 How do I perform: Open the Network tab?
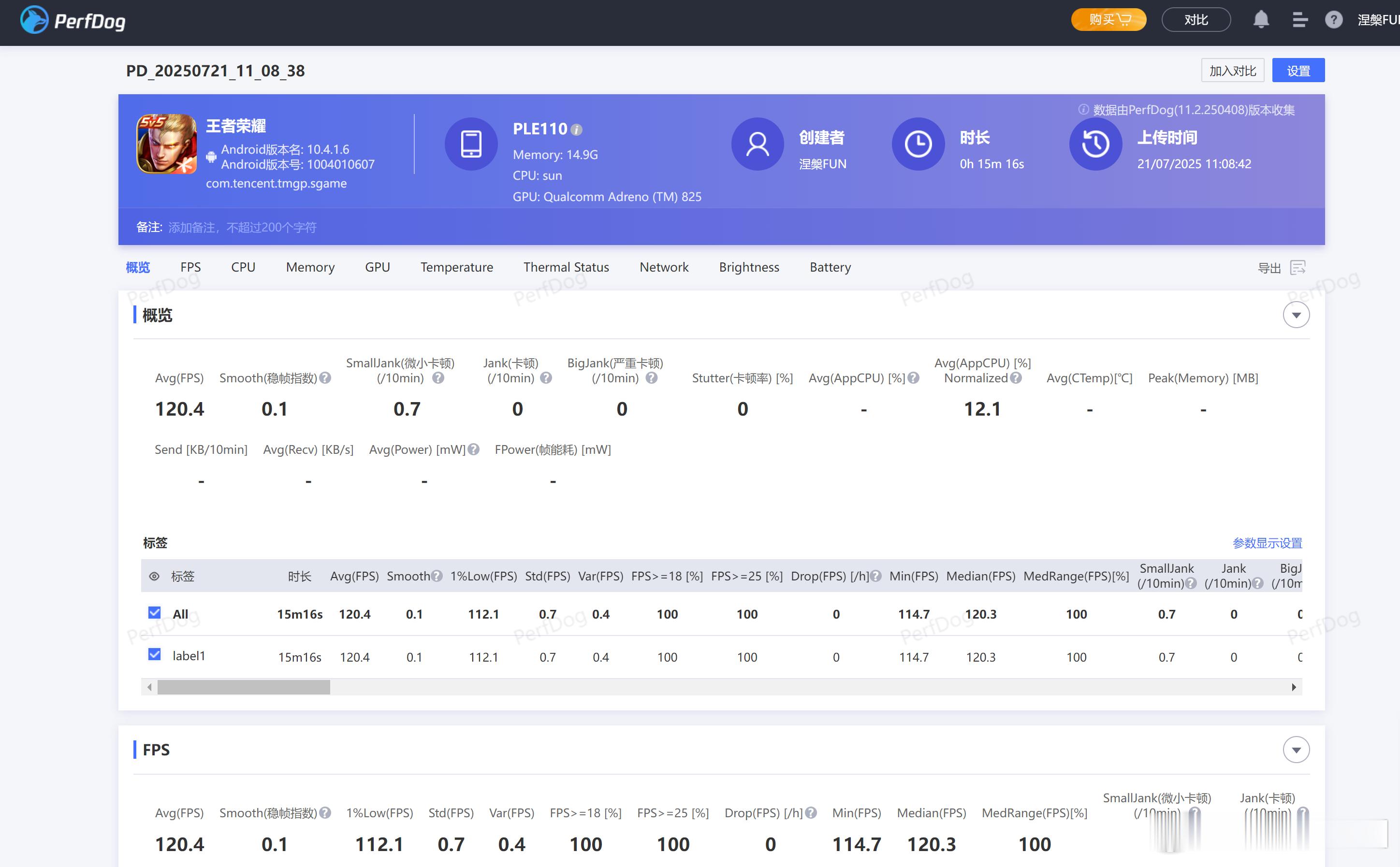[x=664, y=267]
